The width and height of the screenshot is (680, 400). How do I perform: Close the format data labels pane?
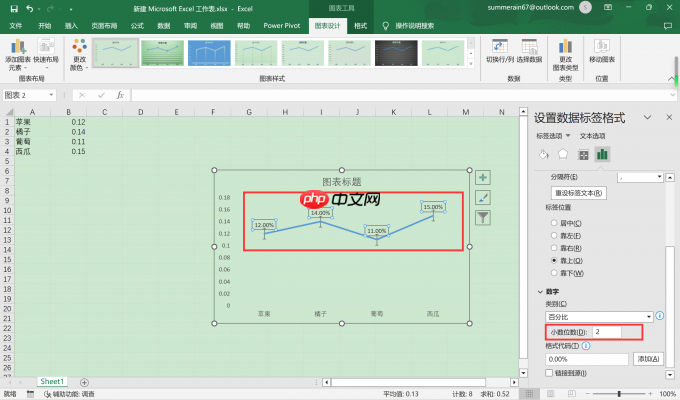point(669,117)
